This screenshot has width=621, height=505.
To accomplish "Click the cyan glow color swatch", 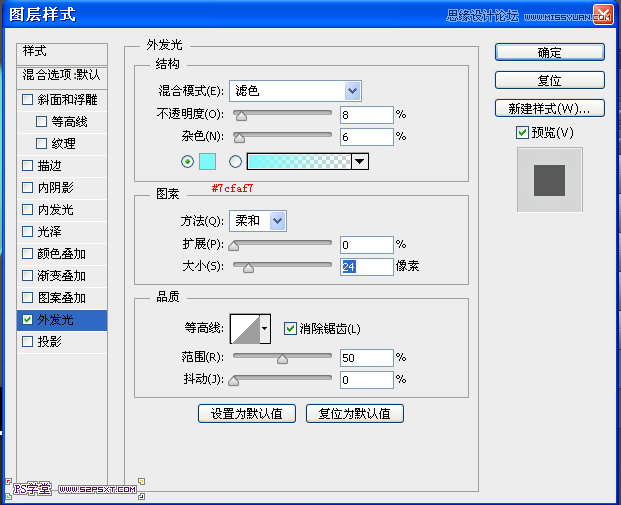I will pyautogui.click(x=207, y=162).
